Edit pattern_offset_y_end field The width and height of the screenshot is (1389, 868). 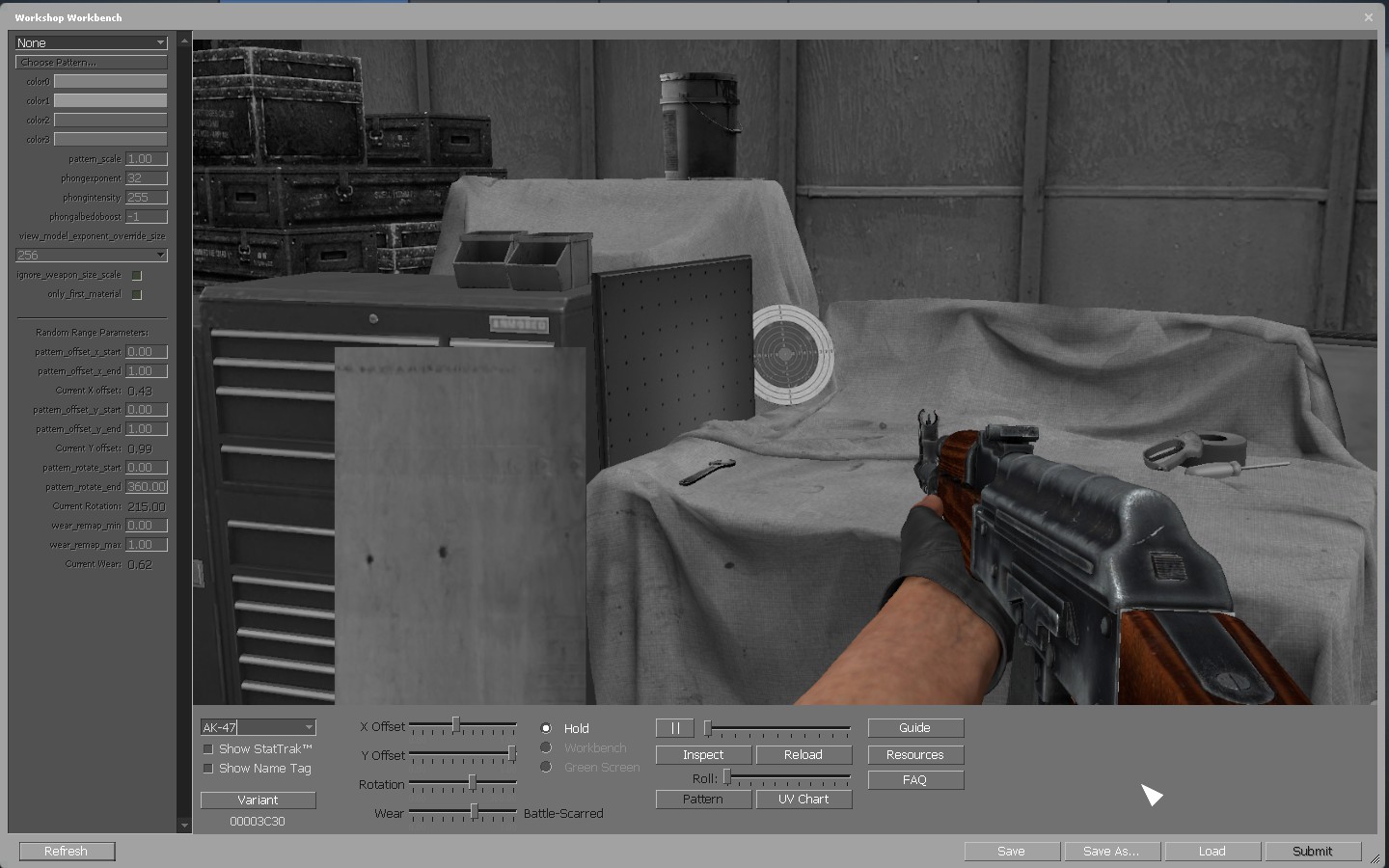[147, 429]
